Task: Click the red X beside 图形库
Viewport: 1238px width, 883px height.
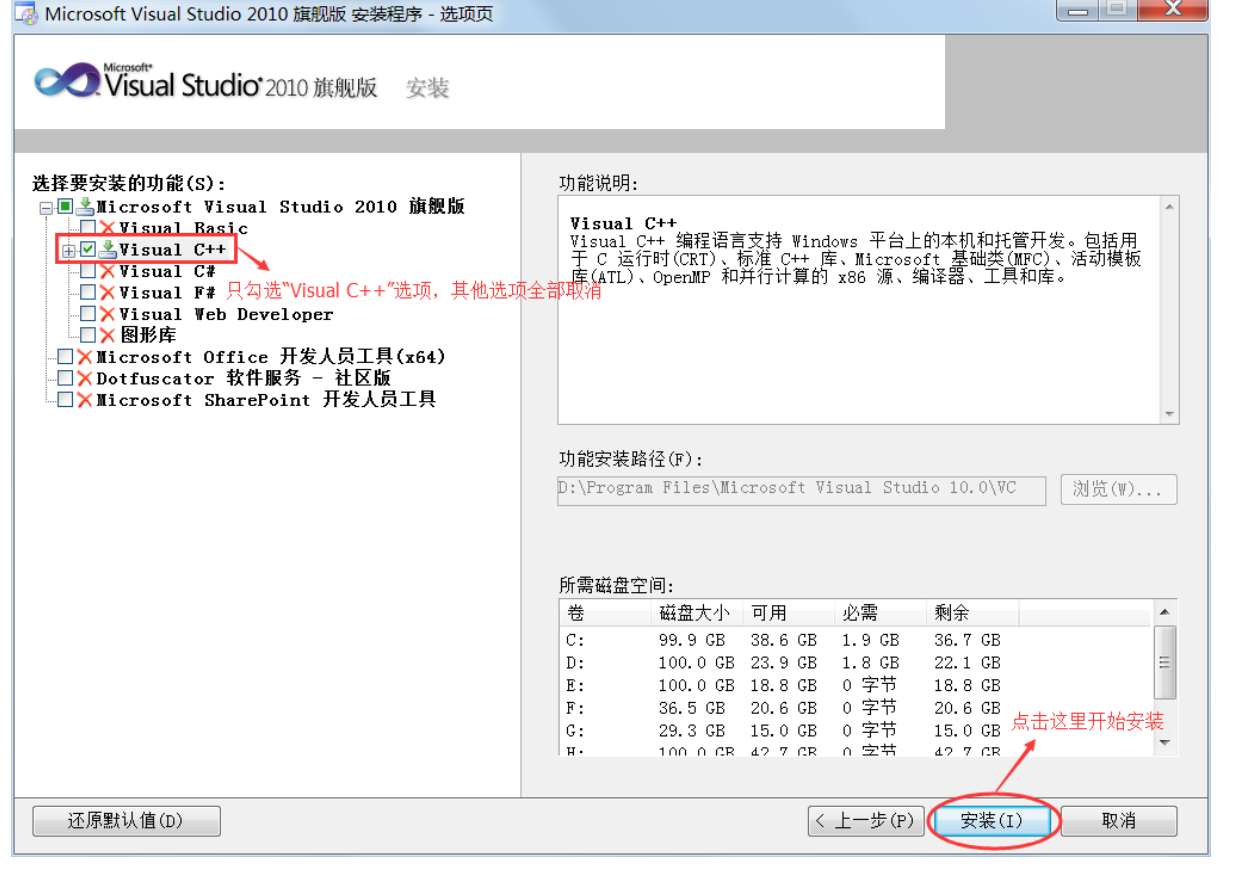Action: [108, 334]
